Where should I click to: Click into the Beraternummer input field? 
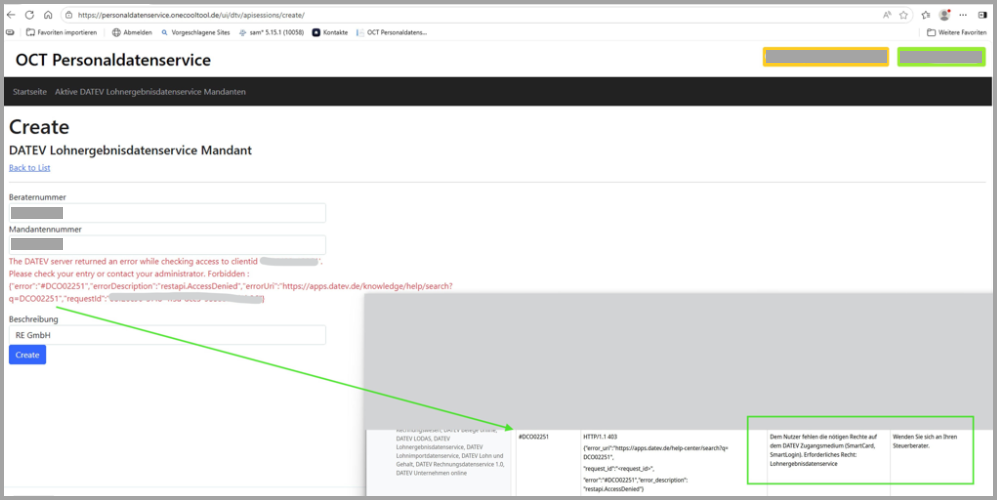[167, 213]
